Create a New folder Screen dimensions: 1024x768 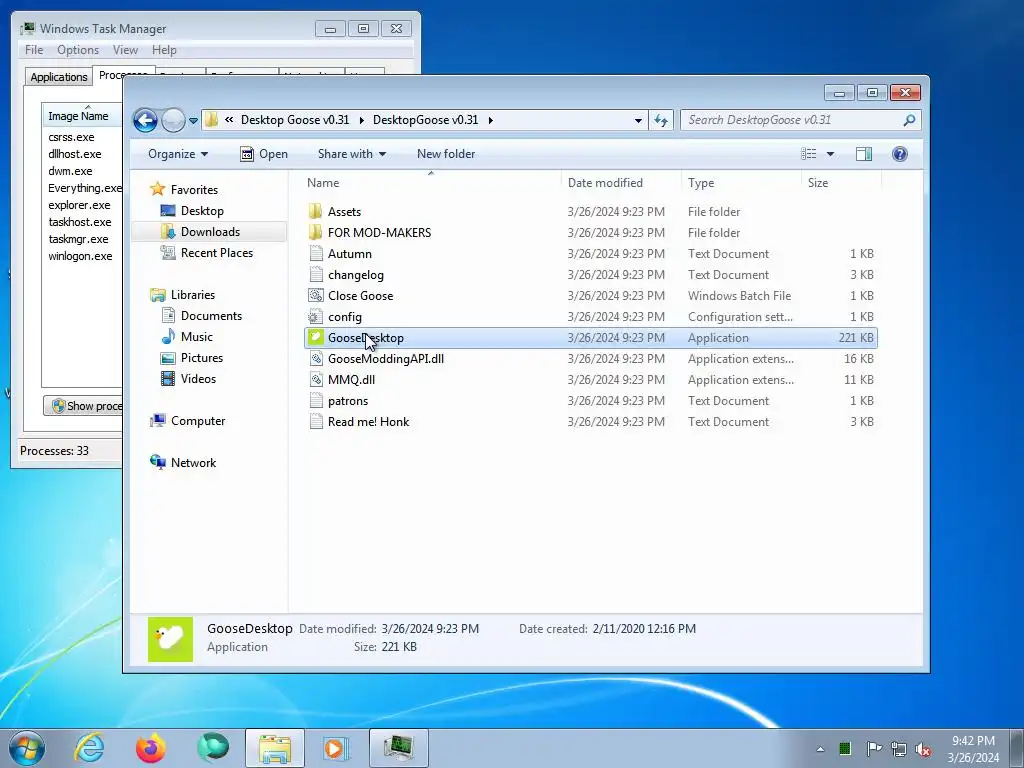pyautogui.click(x=446, y=154)
